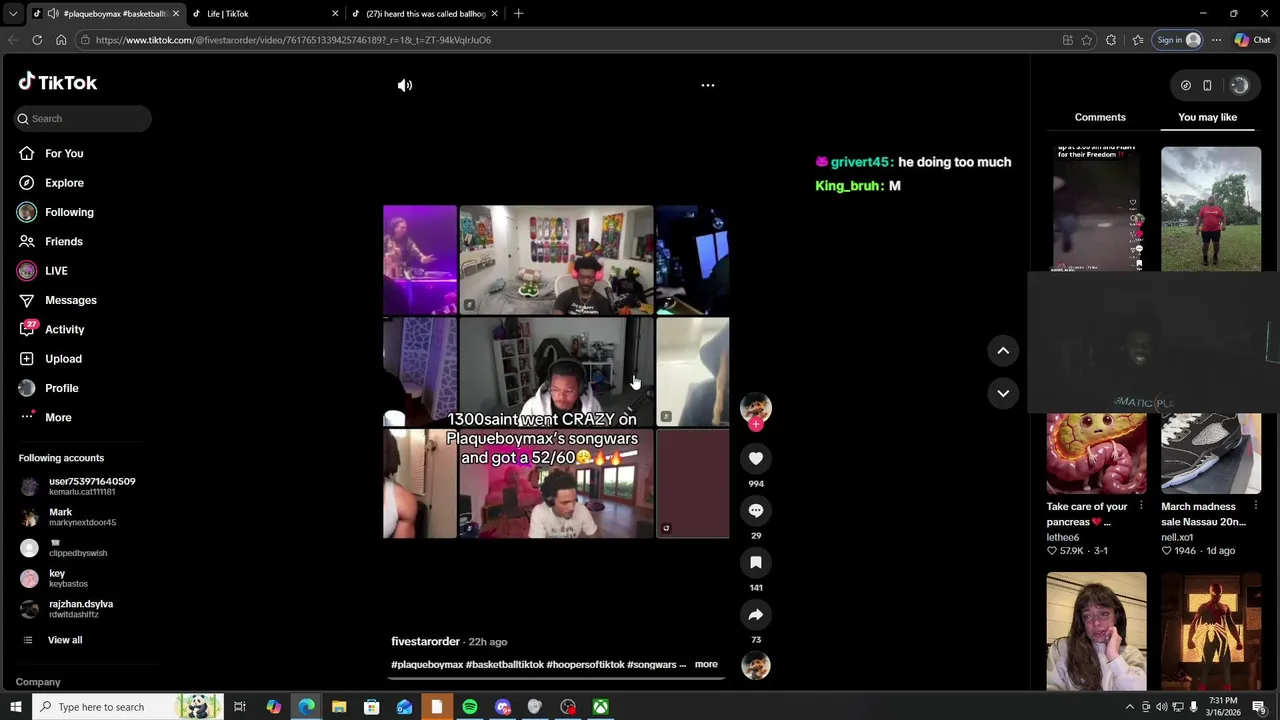Open the profile avatar menu top right

[1239, 86]
